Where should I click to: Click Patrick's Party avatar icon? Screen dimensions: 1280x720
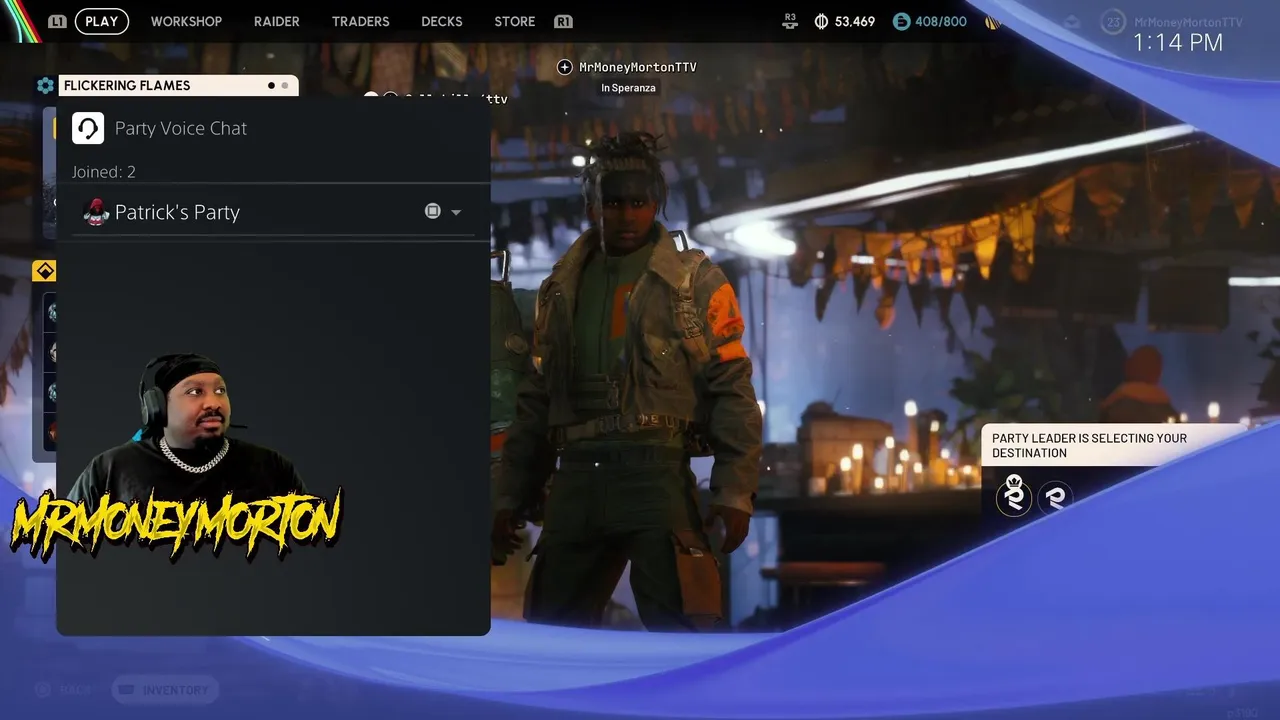coord(96,212)
